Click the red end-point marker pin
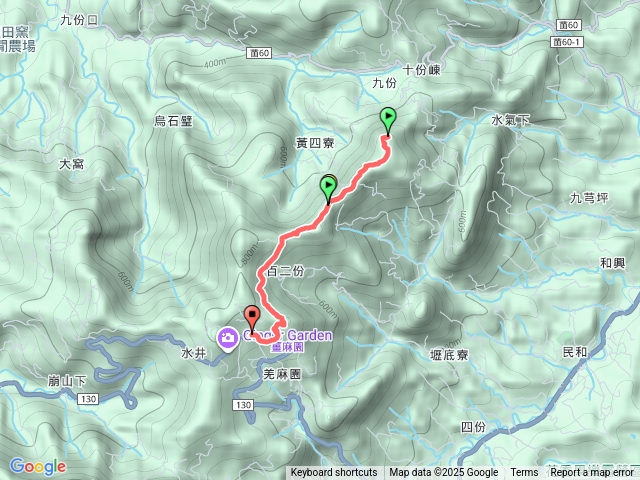 252,320
